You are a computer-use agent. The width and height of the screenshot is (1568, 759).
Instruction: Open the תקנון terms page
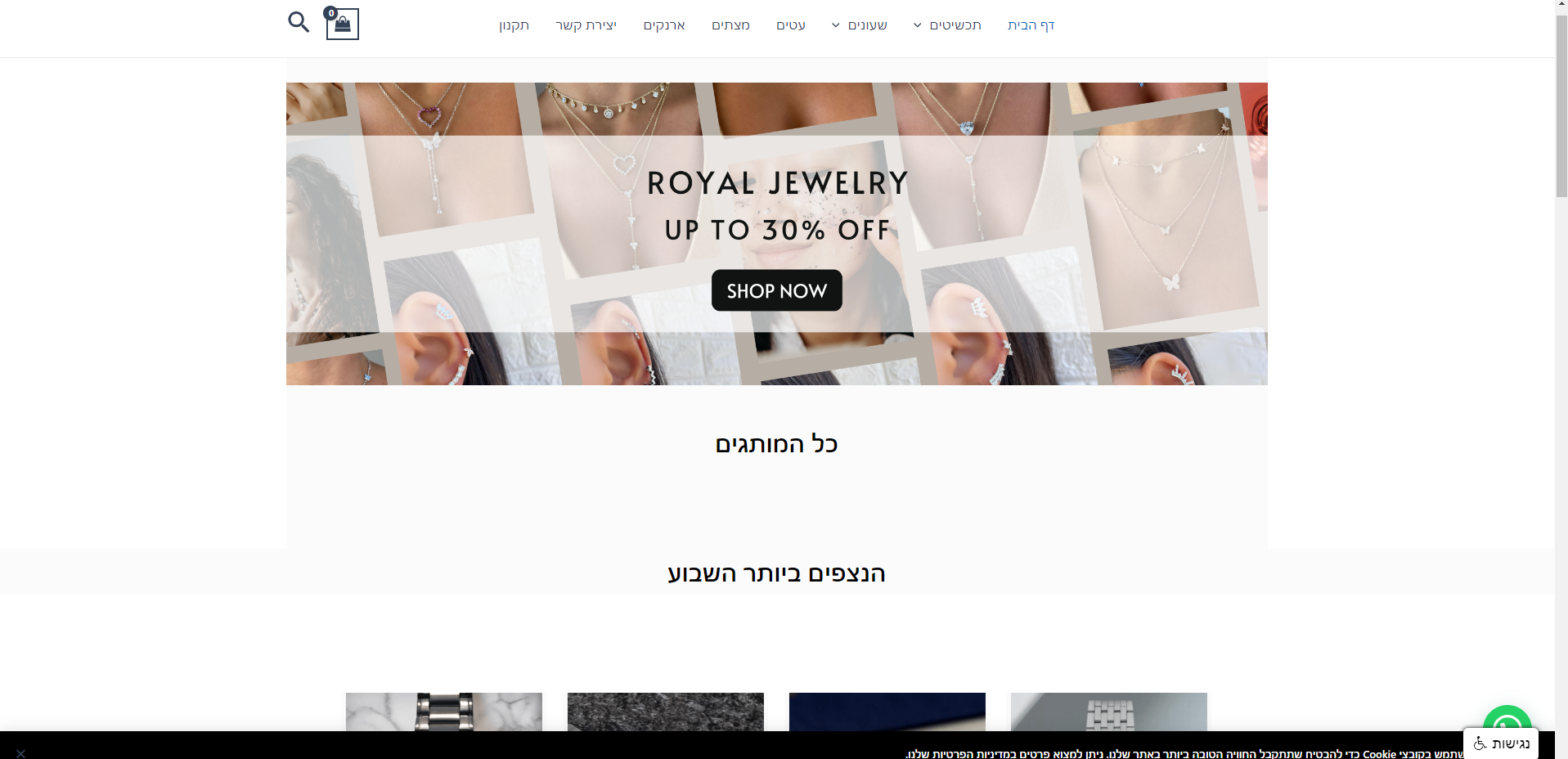(514, 25)
